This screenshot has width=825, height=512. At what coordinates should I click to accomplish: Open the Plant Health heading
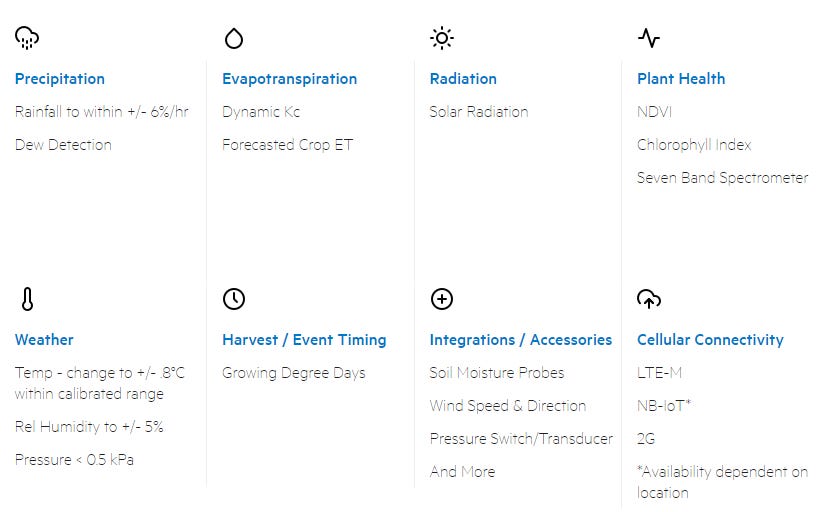(681, 79)
